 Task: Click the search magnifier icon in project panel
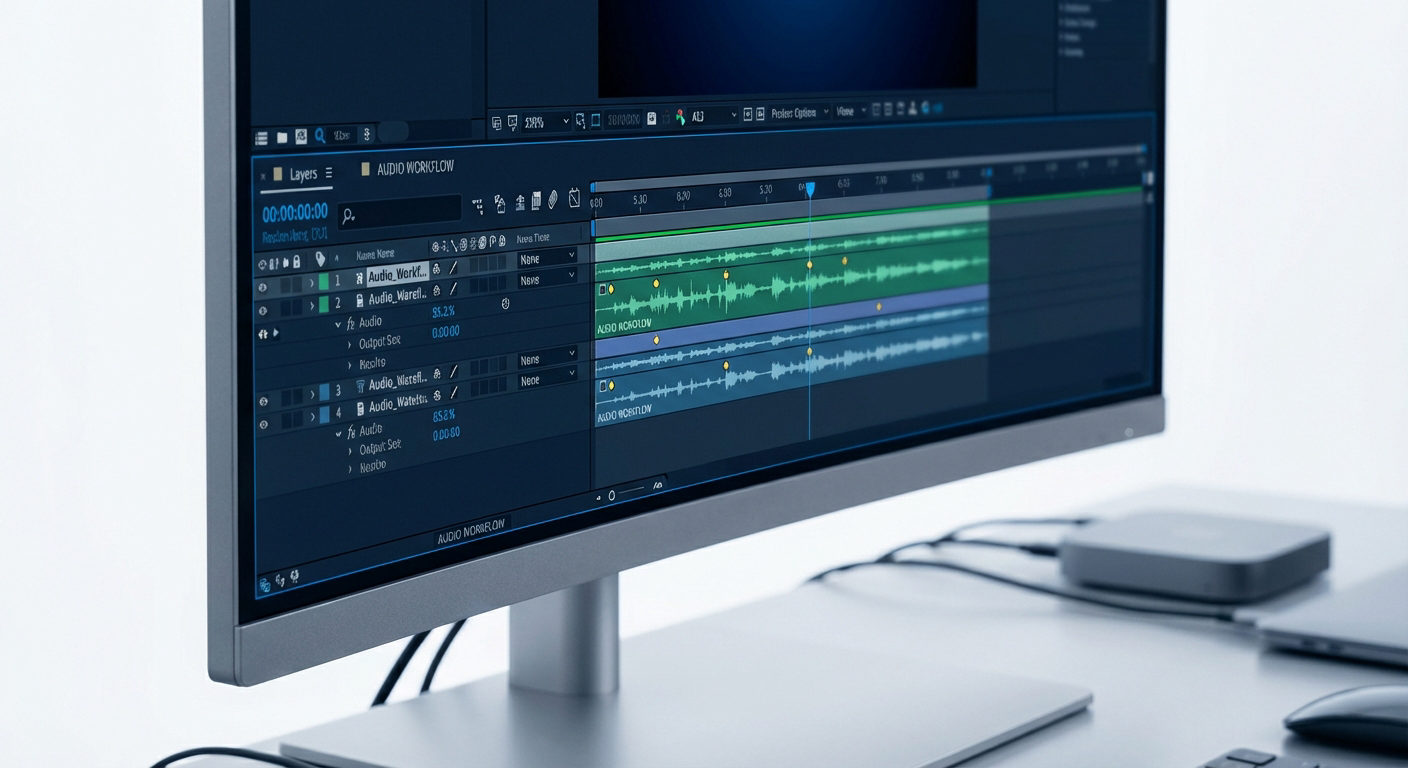pos(320,136)
